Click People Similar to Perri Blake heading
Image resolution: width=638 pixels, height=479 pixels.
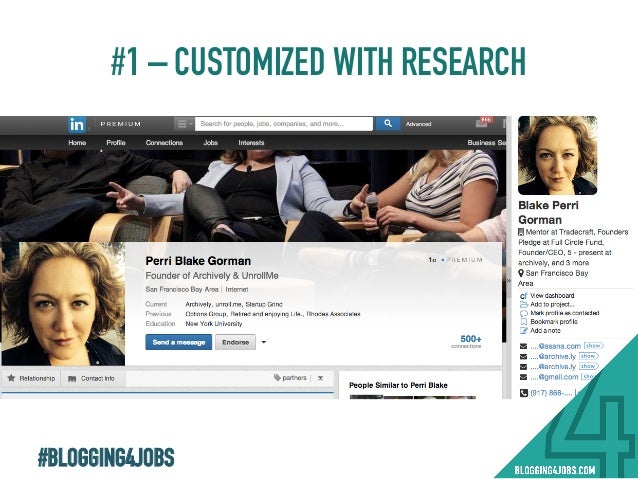398,385
